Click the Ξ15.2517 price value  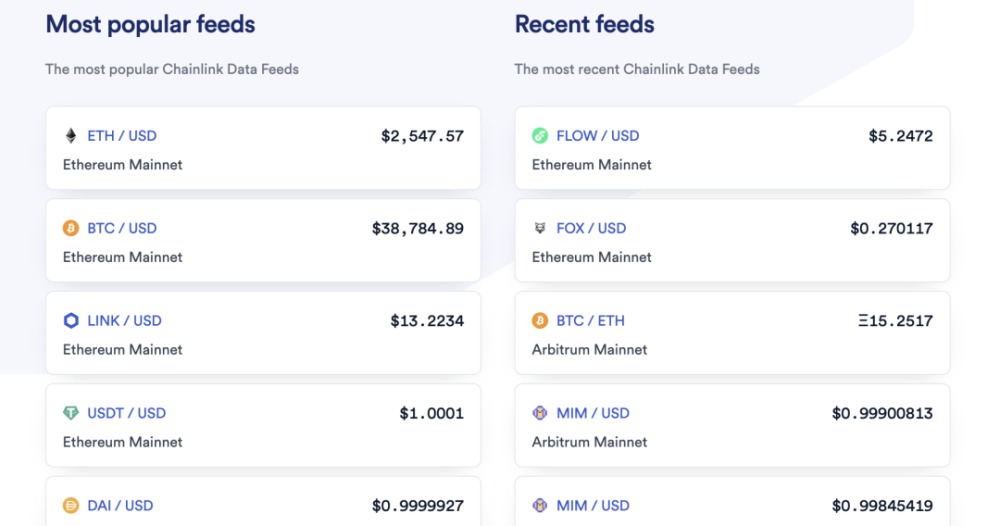(x=895, y=321)
